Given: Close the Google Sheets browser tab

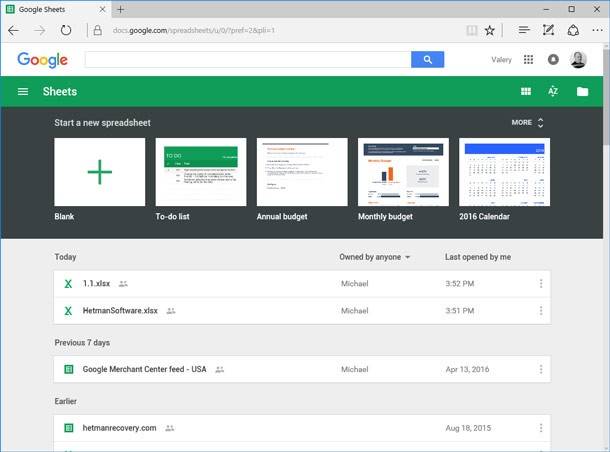Looking at the screenshot, I should tap(102, 9).
